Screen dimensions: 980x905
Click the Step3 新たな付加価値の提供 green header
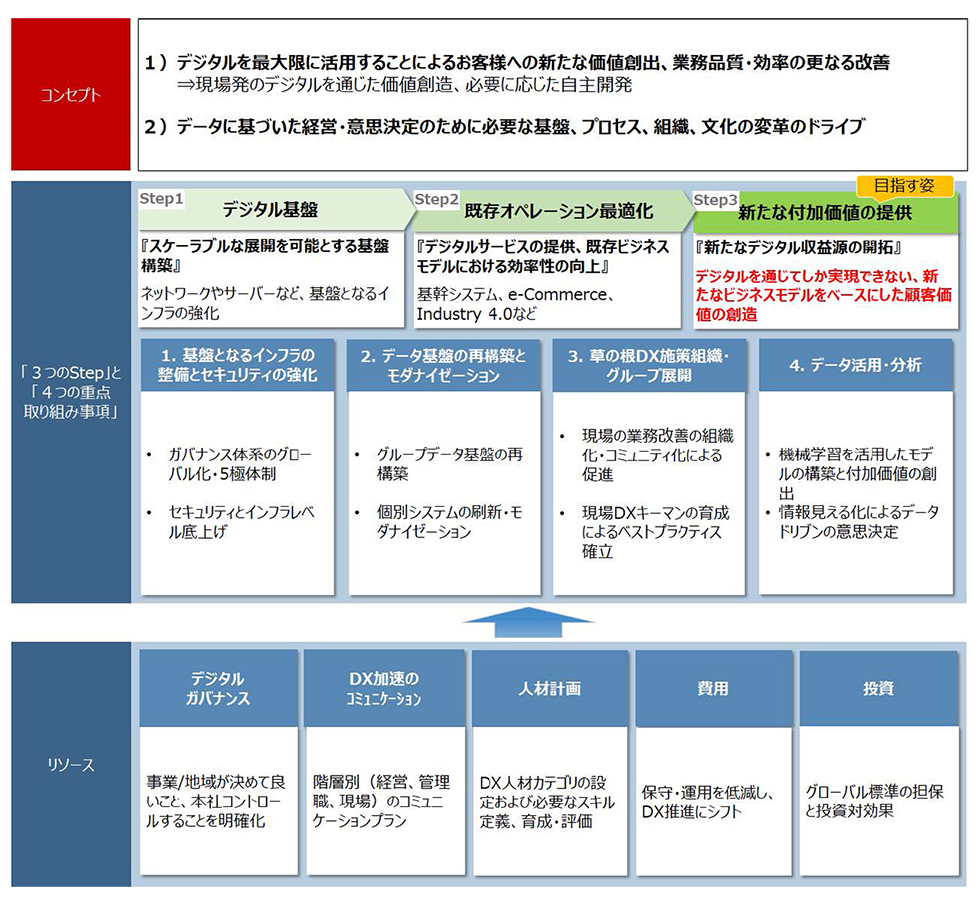click(x=825, y=213)
